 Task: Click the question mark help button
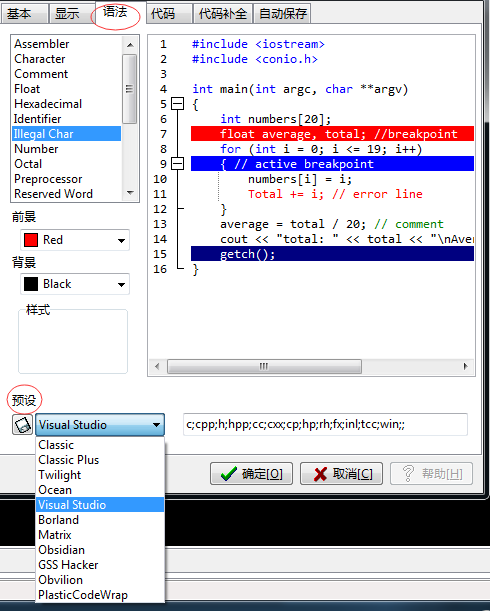coord(432,474)
